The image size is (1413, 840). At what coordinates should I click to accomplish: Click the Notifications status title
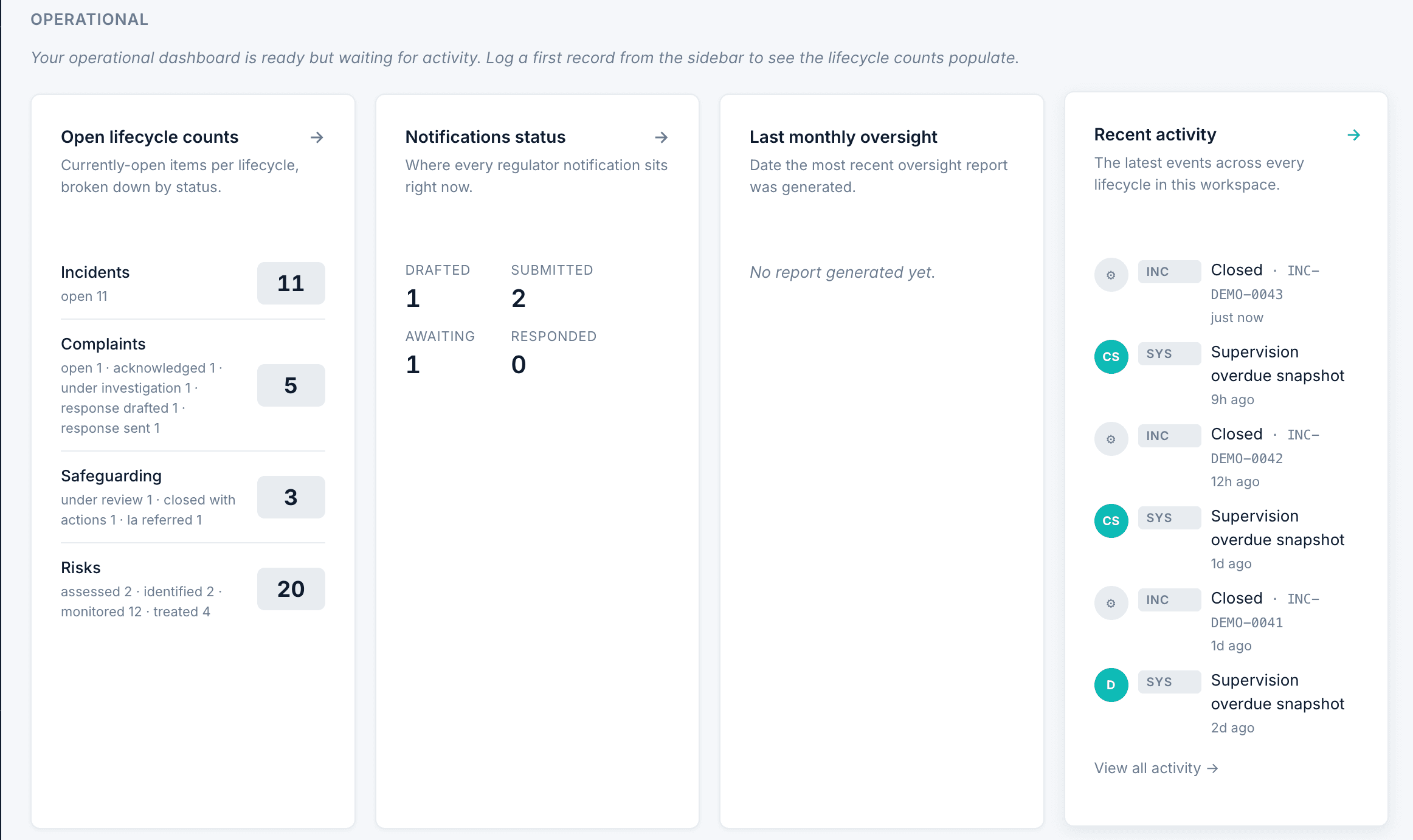(x=485, y=137)
